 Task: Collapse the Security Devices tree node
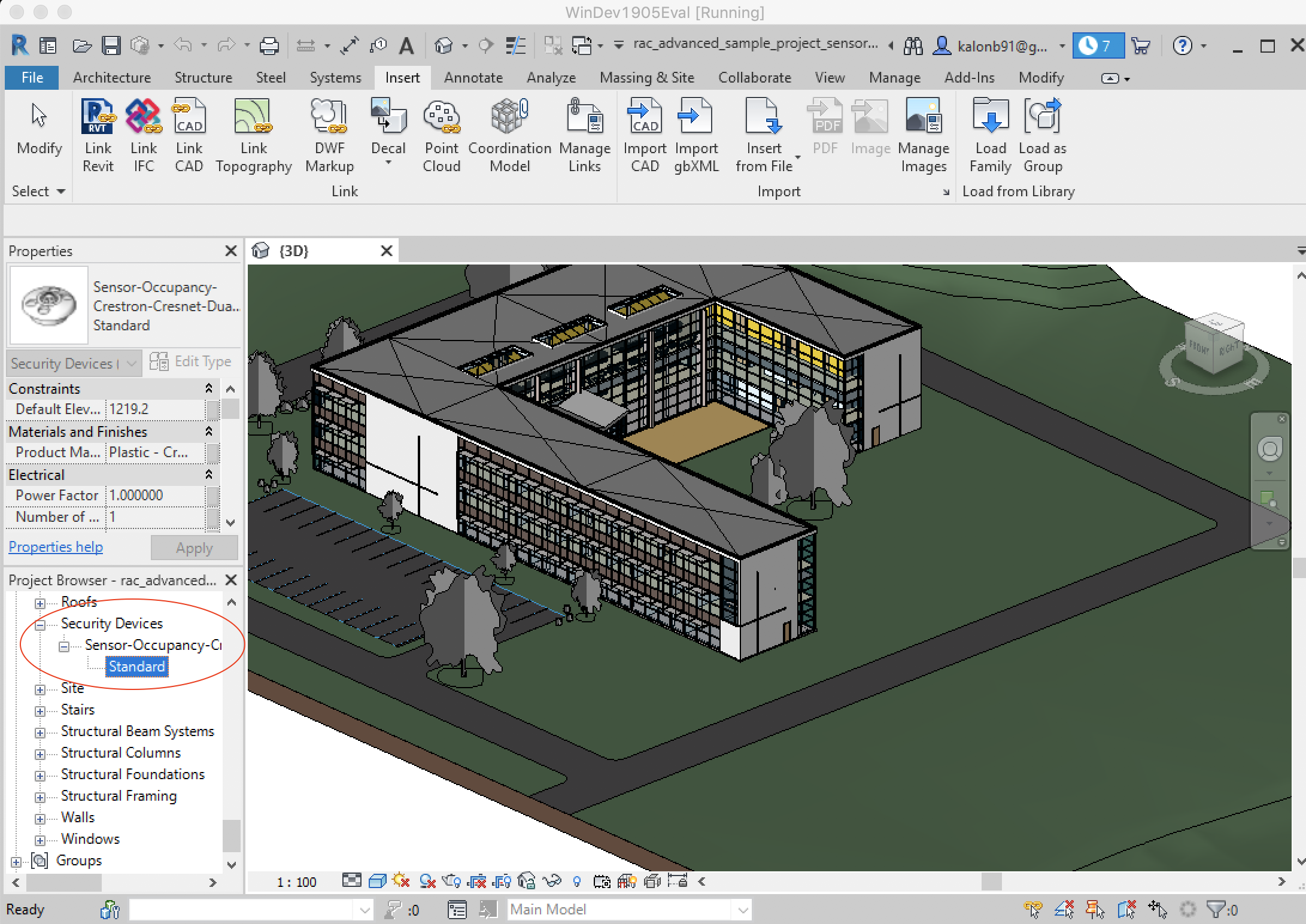(x=40, y=625)
